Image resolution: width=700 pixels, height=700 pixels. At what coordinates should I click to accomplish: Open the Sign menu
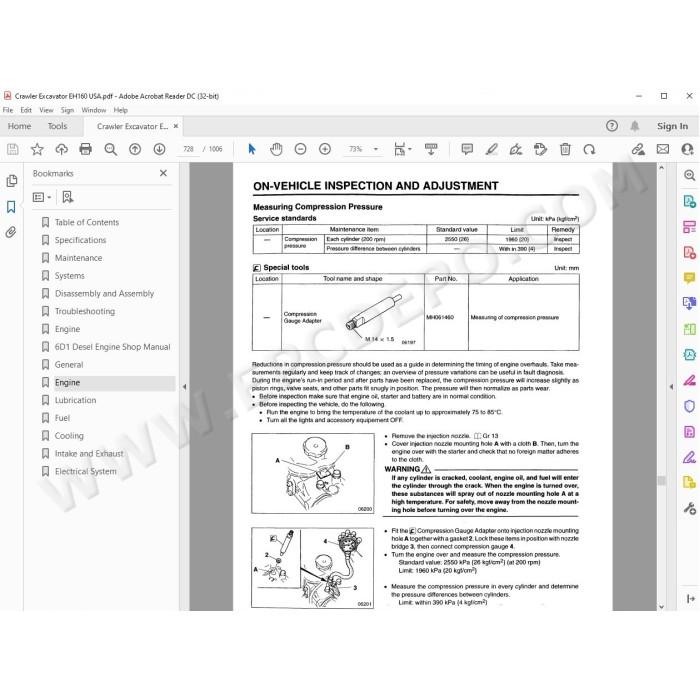(x=67, y=110)
